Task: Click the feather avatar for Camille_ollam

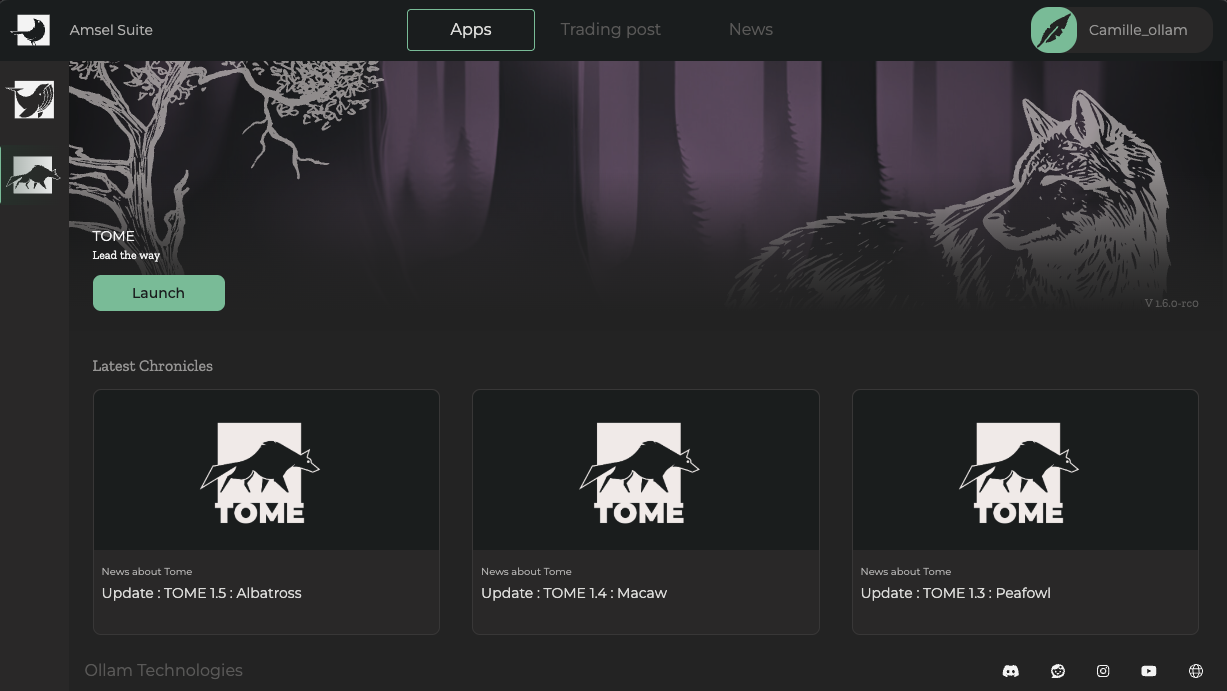Action: [1054, 30]
